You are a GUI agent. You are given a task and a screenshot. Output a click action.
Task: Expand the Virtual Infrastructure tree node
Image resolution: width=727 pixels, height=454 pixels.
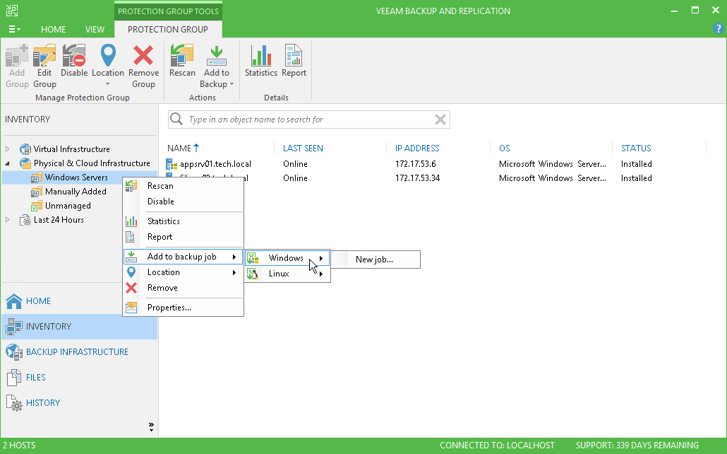pos(7,149)
